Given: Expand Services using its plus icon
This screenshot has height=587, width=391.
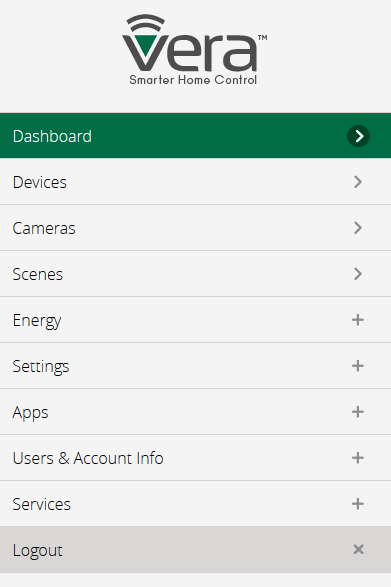Looking at the screenshot, I should click(x=358, y=504).
